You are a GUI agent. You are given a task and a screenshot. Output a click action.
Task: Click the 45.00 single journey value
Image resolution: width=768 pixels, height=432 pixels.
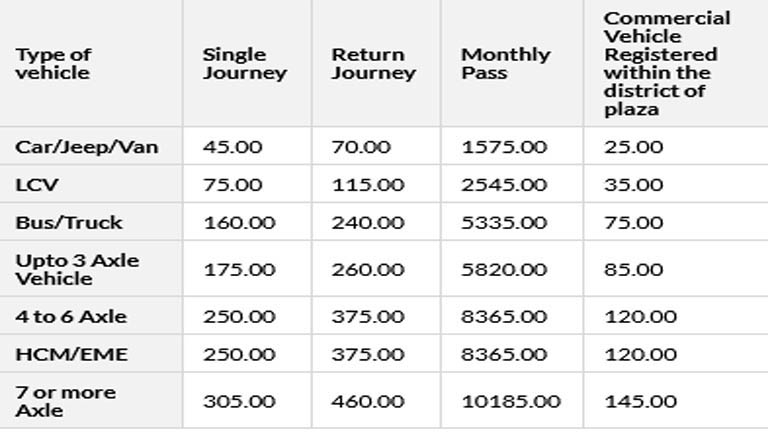(x=233, y=147)
